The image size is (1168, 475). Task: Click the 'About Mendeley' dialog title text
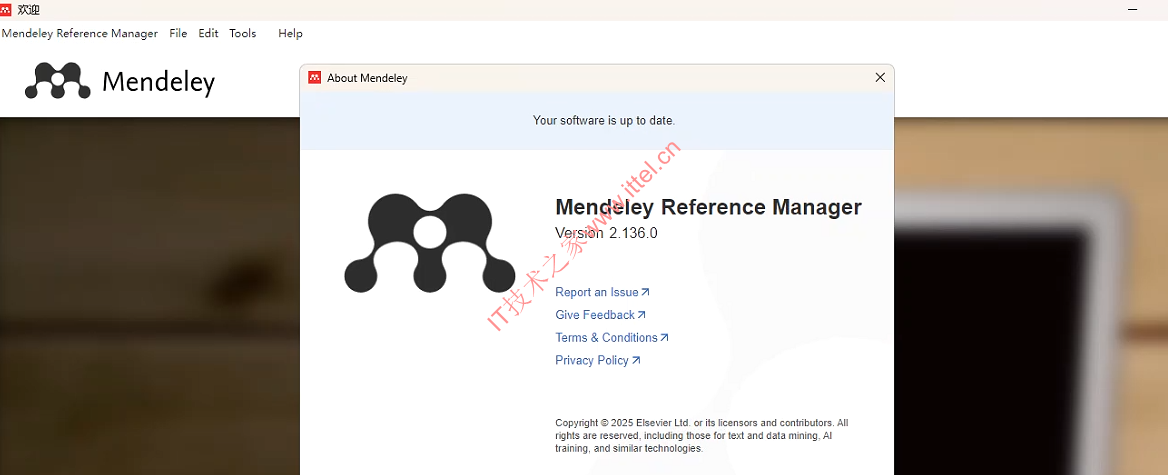[x=367, y=78]
